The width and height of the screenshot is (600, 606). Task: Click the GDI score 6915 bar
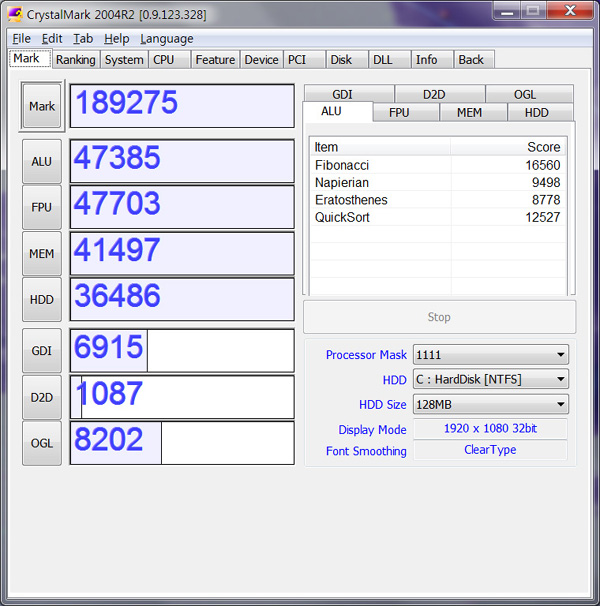(182, 351)
